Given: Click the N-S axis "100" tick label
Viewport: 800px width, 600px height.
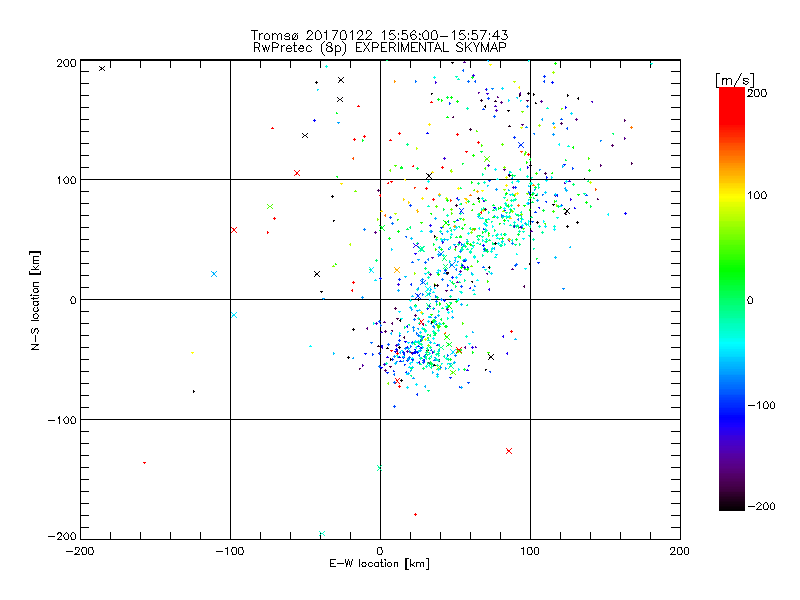Looking at the screenshot, I should (66, 180).
